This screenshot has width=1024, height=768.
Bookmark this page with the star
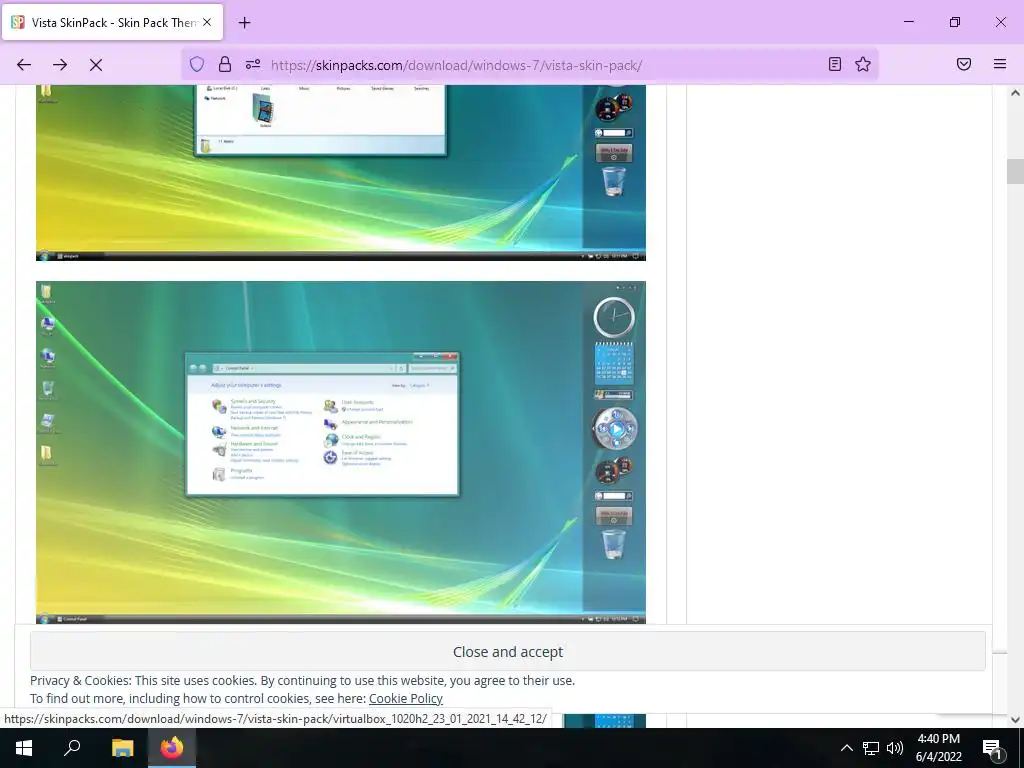click(x=863, y=64)
